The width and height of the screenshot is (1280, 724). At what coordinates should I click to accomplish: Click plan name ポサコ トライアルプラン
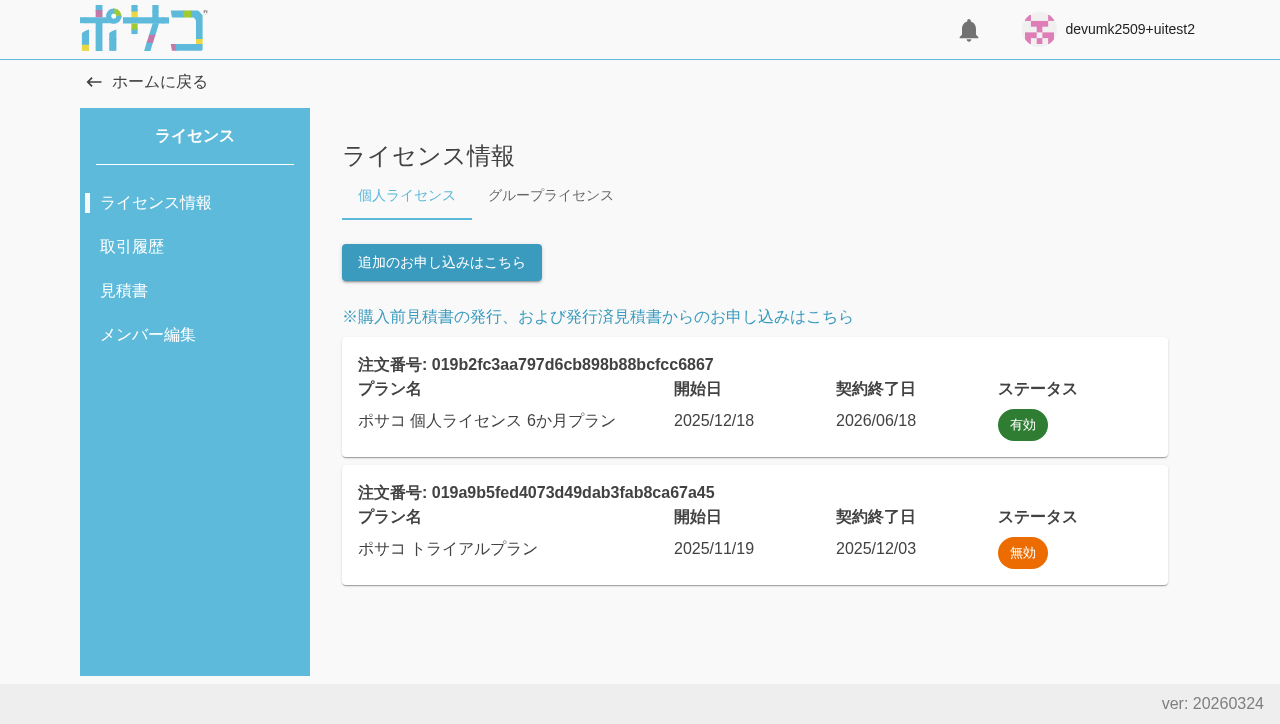[448, 549]
